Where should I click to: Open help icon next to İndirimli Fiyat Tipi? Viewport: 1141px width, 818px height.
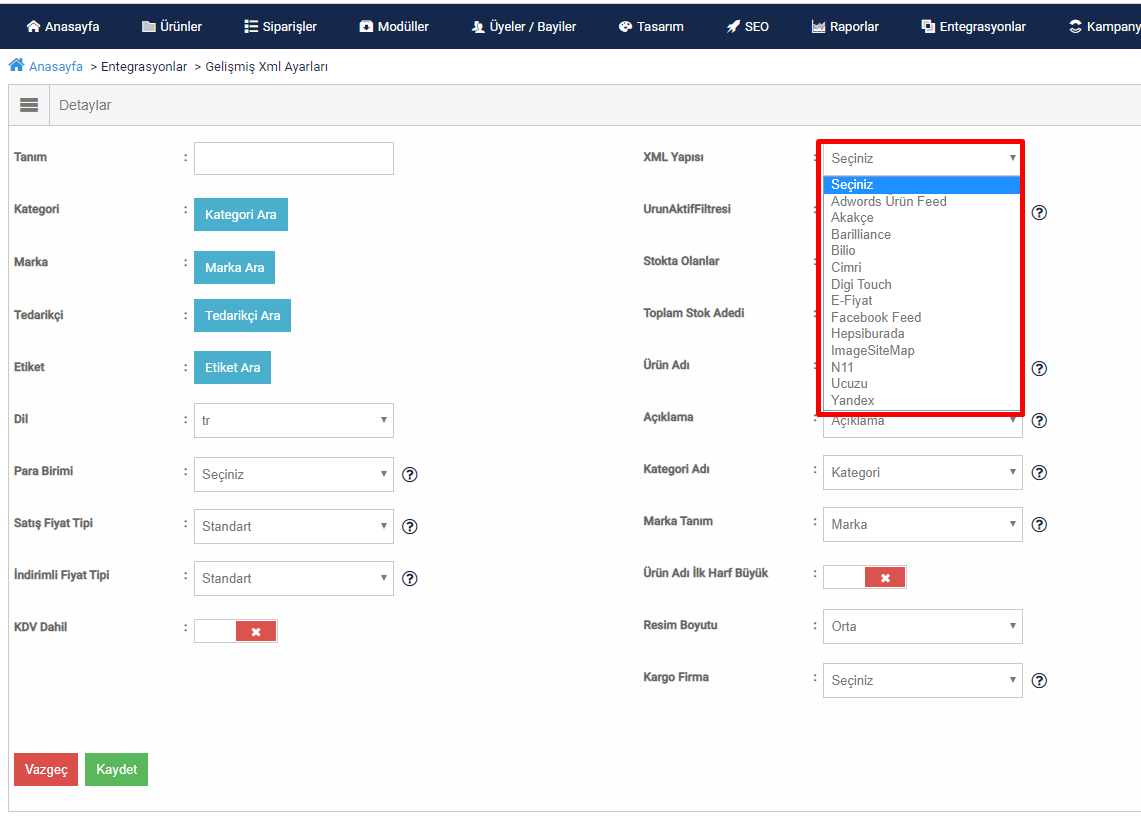click(x=410, y=579)
